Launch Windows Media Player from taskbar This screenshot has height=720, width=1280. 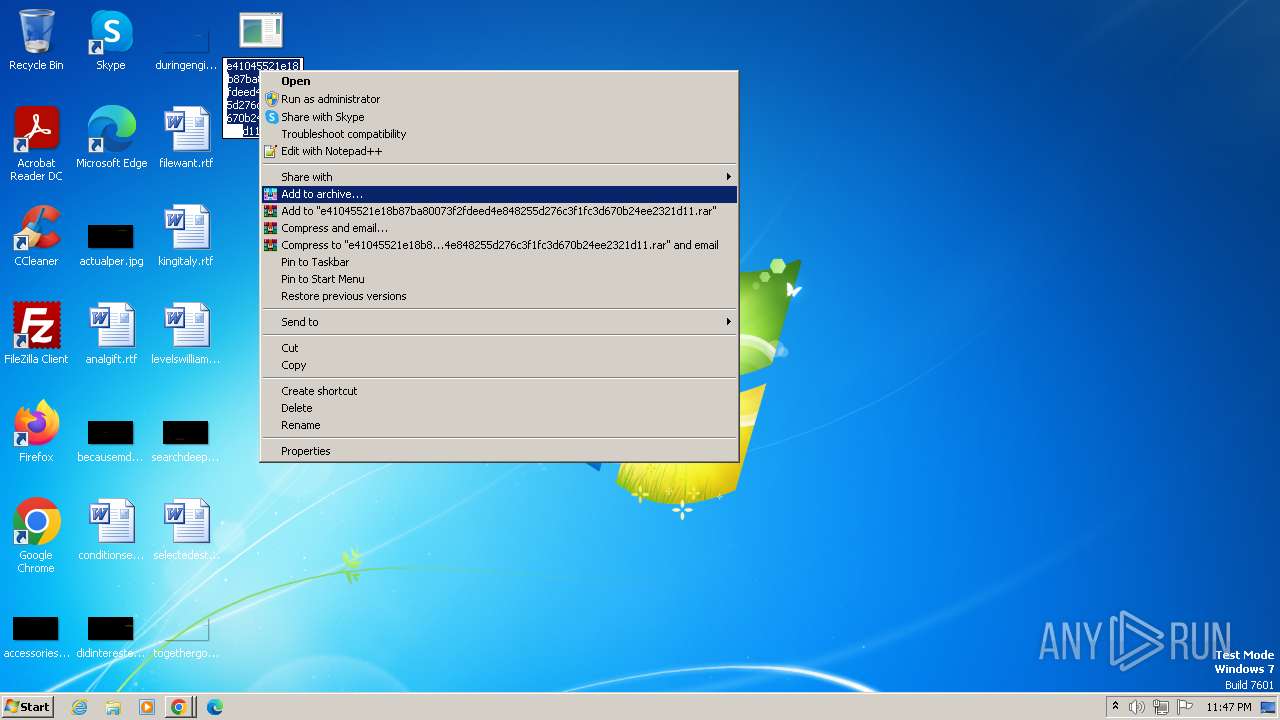click(146, 707)
